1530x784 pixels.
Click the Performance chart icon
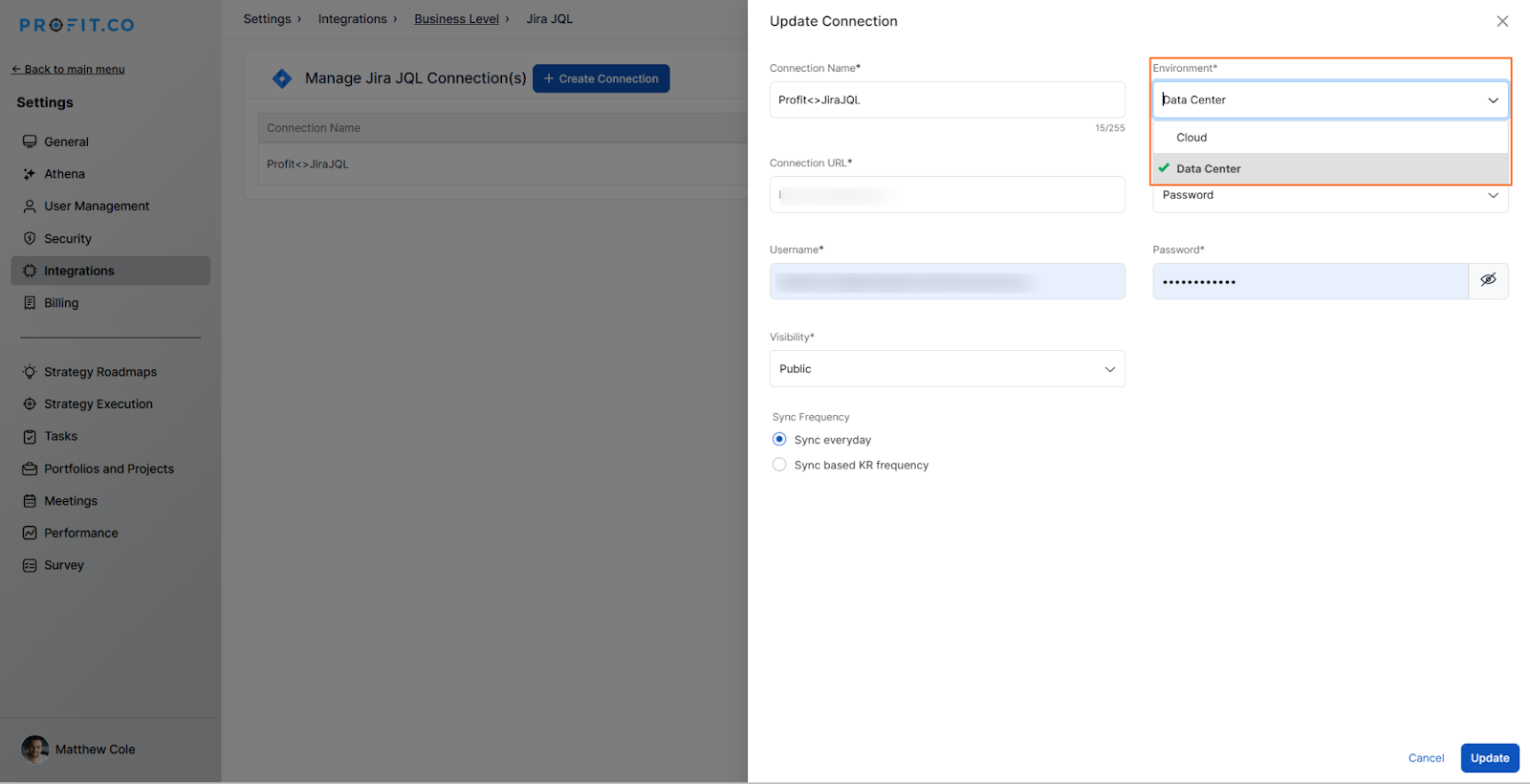[x=30, y=533]
